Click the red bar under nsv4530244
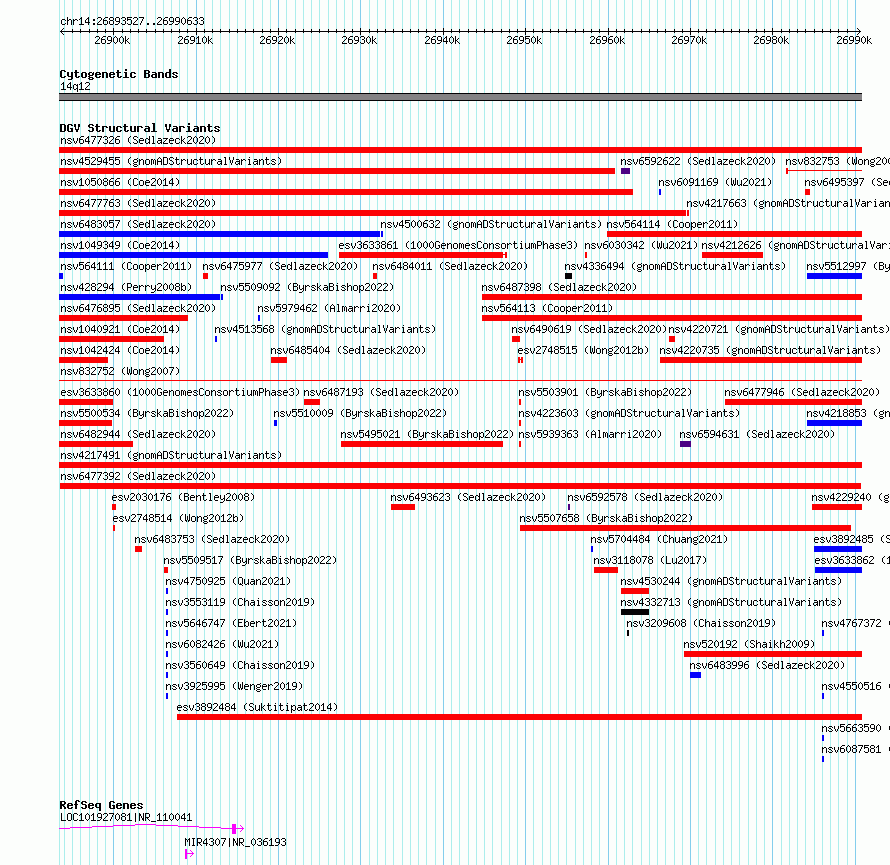890x865 pixels. [635, 591]
